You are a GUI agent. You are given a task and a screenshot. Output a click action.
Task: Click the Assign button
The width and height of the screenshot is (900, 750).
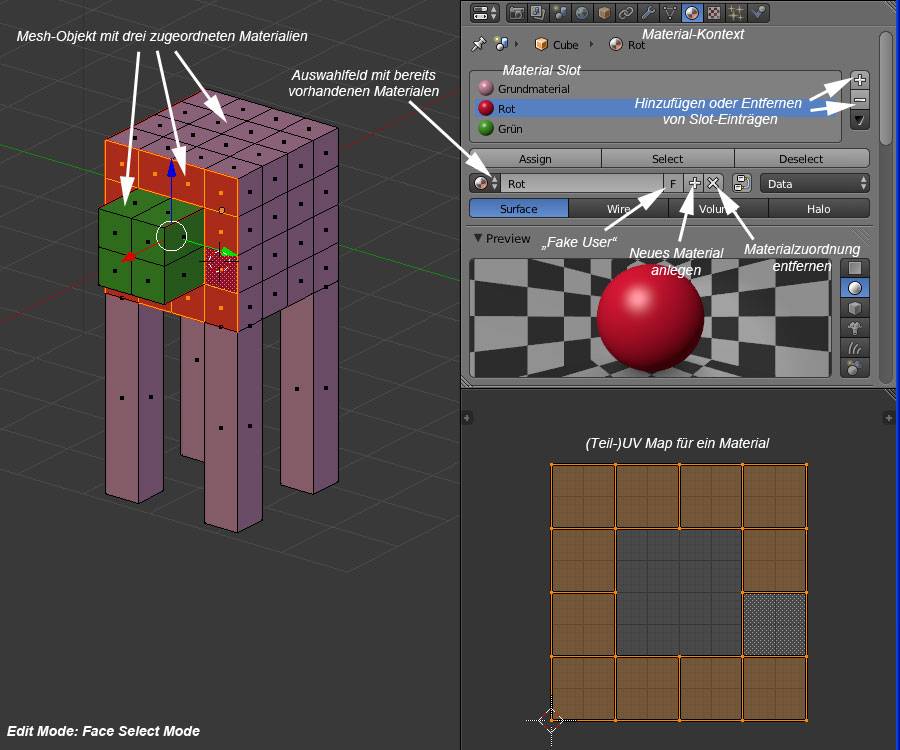(x=535, y=158)
